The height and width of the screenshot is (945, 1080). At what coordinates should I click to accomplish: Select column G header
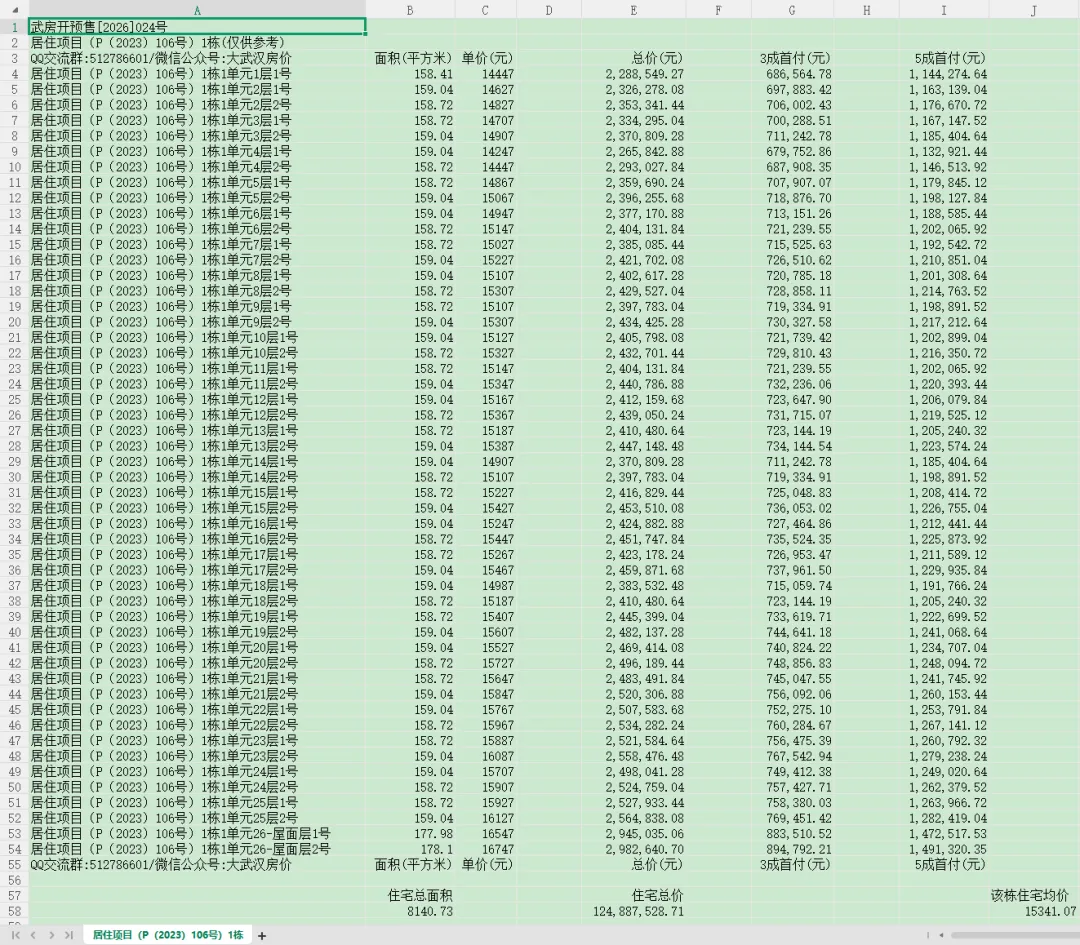pyautogui.click(x=792, y=10)
